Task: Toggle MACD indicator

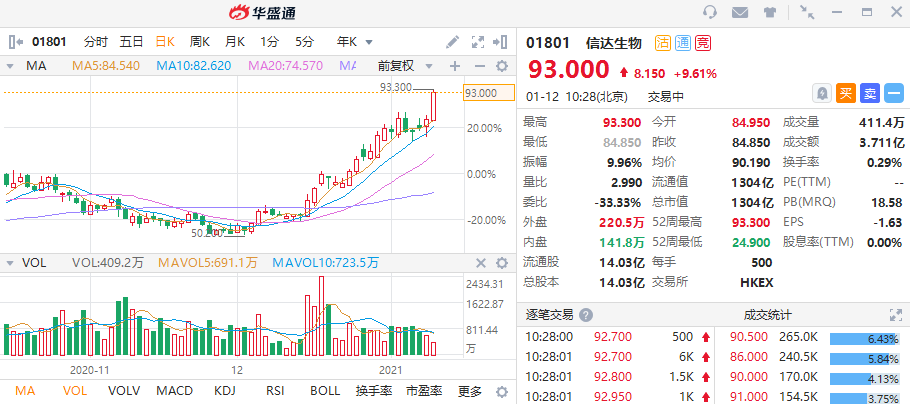Action: point(175,391)
